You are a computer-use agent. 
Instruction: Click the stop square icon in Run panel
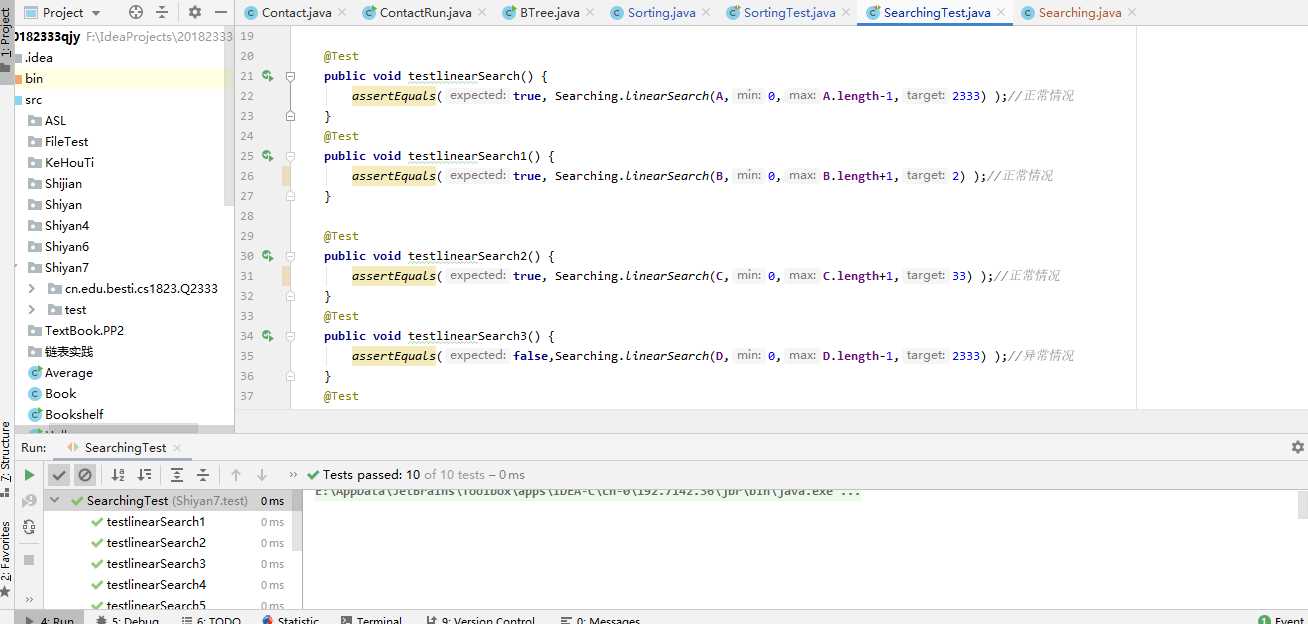pyautogui.click(x=29, y=560)
